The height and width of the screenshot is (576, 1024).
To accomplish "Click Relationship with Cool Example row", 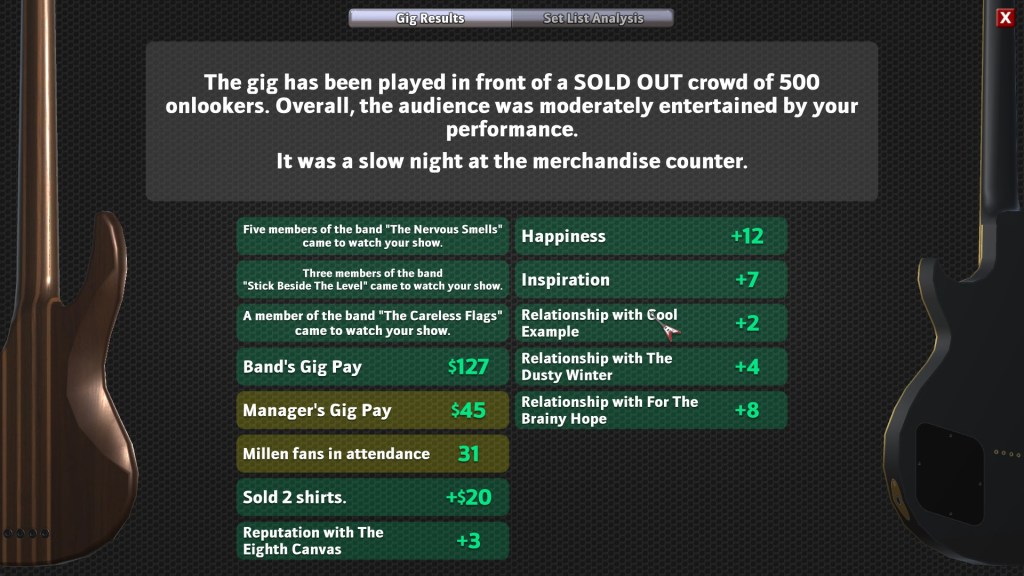I will tap(652, 323).
